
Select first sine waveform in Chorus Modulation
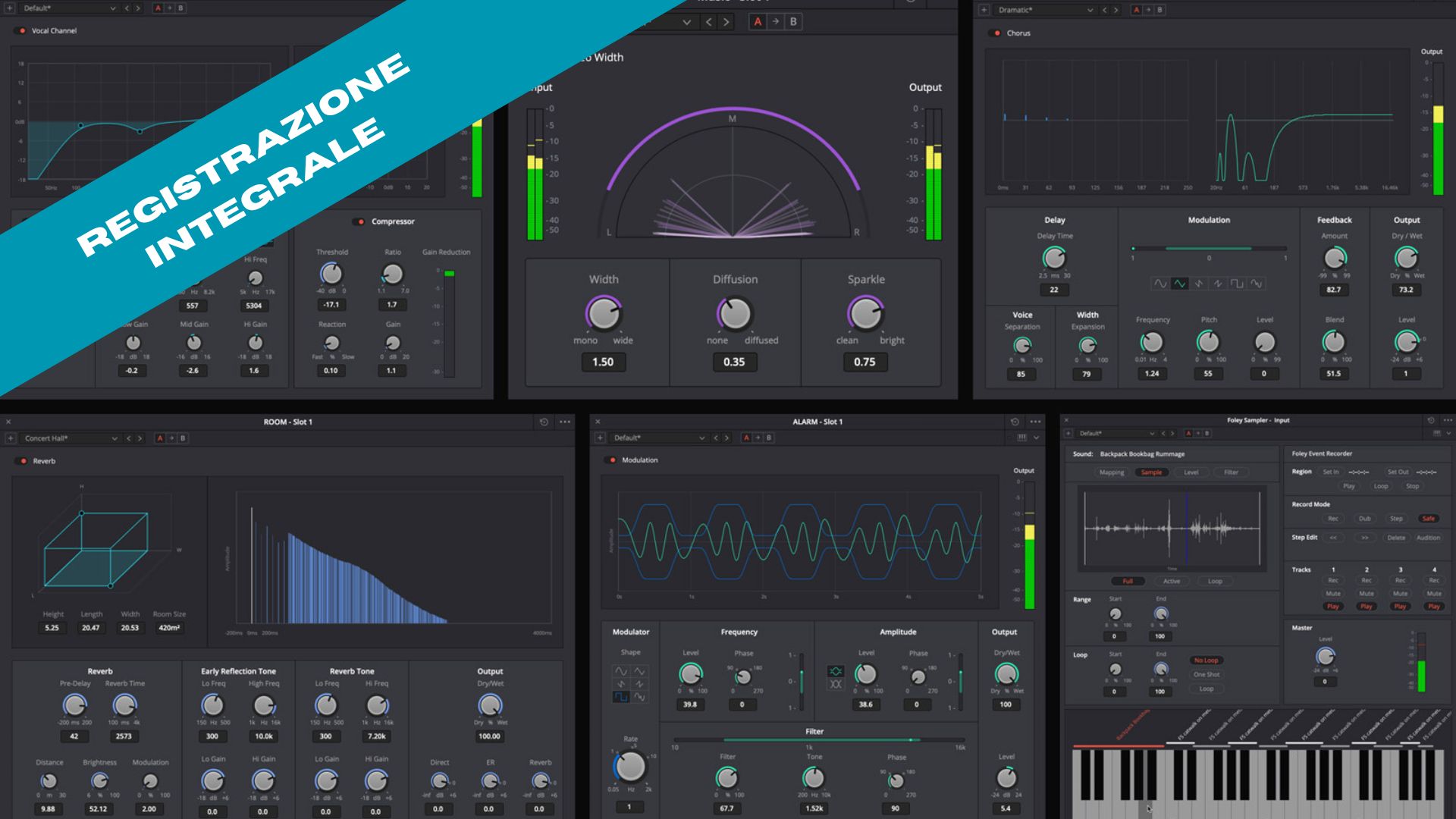pyautogui.click(x=1160, y=284)
